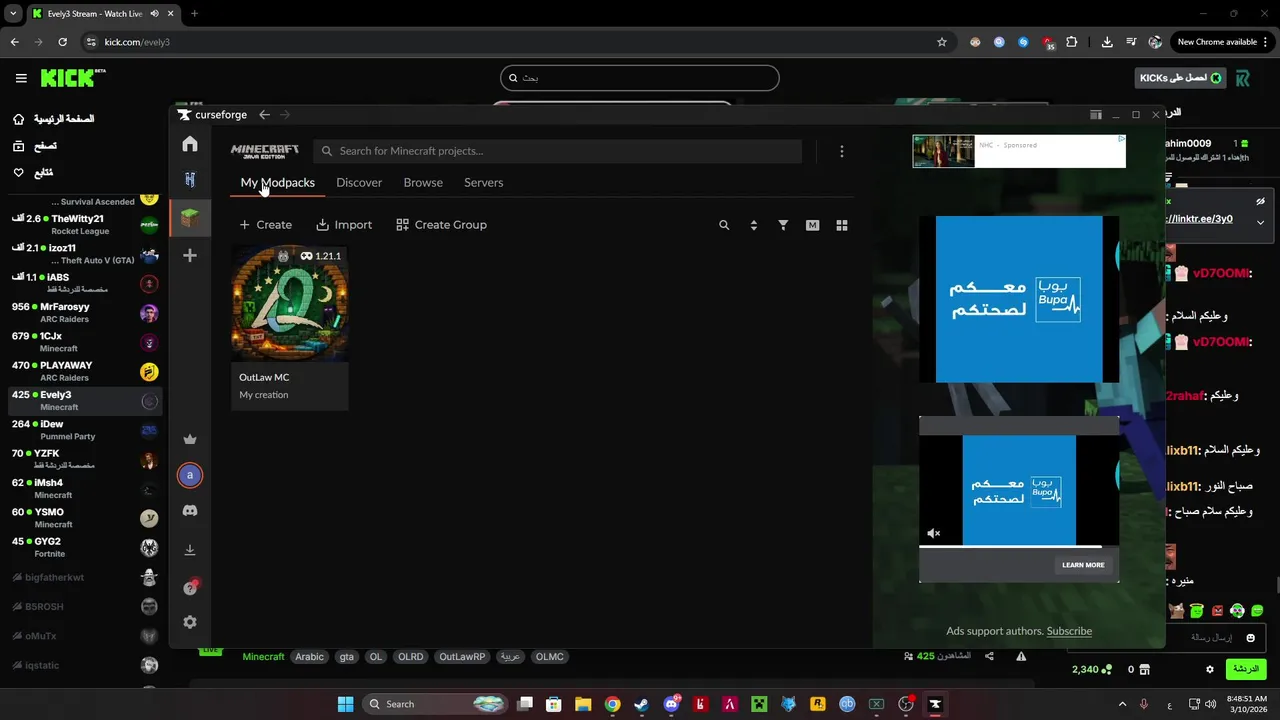This screenshot has width=1280, height=720.
Task: Show hidden system tray icons
Action: coord(1122,704)
